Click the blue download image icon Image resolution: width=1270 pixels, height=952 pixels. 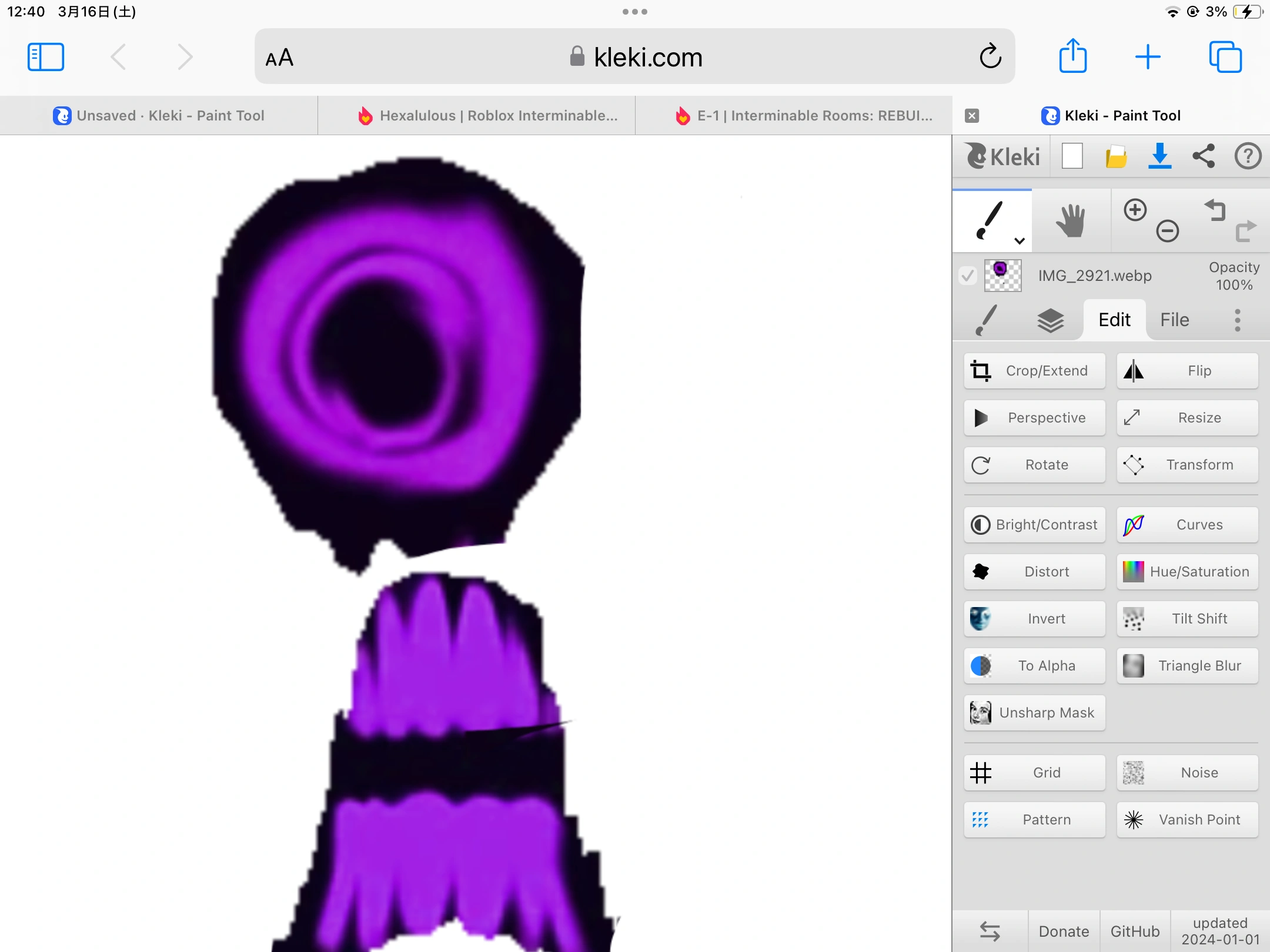[1159, 156]
